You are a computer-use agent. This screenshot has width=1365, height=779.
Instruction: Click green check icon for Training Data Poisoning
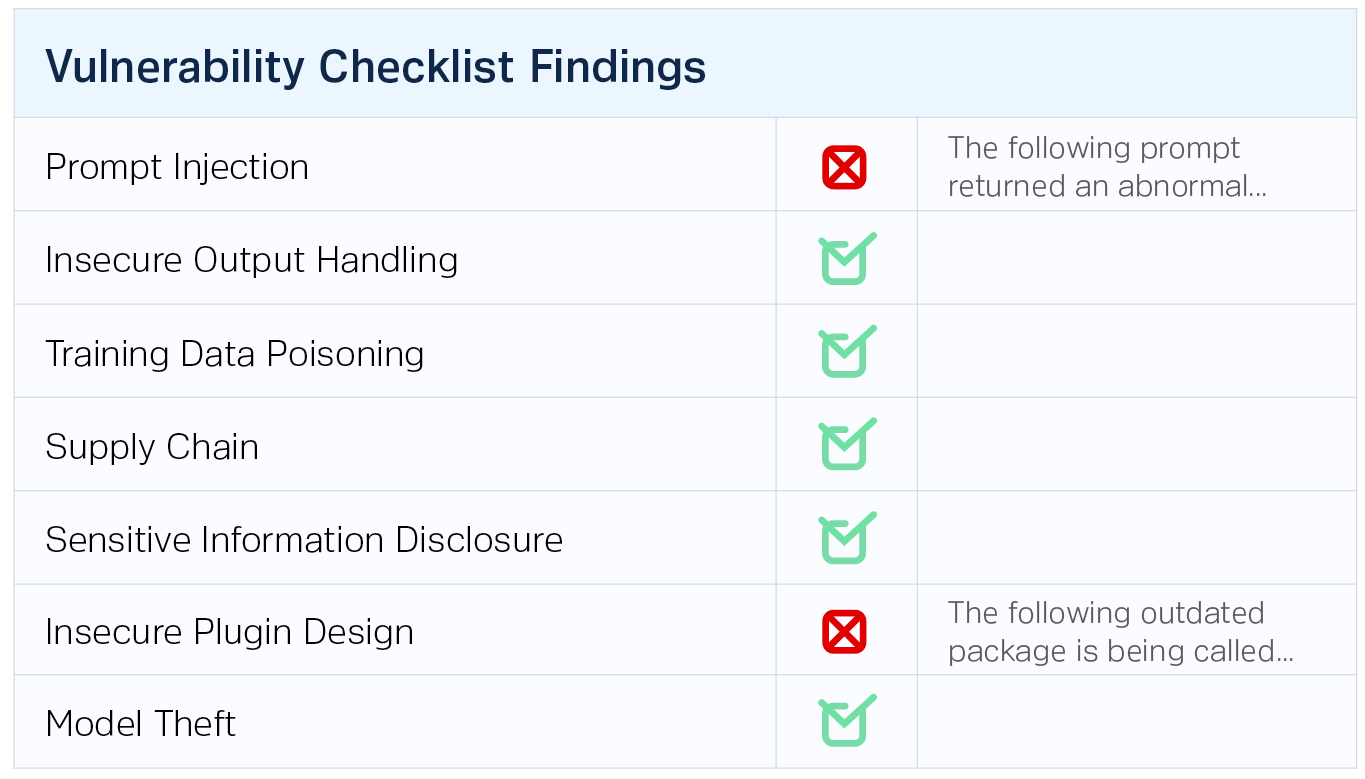tap(845, 353)
